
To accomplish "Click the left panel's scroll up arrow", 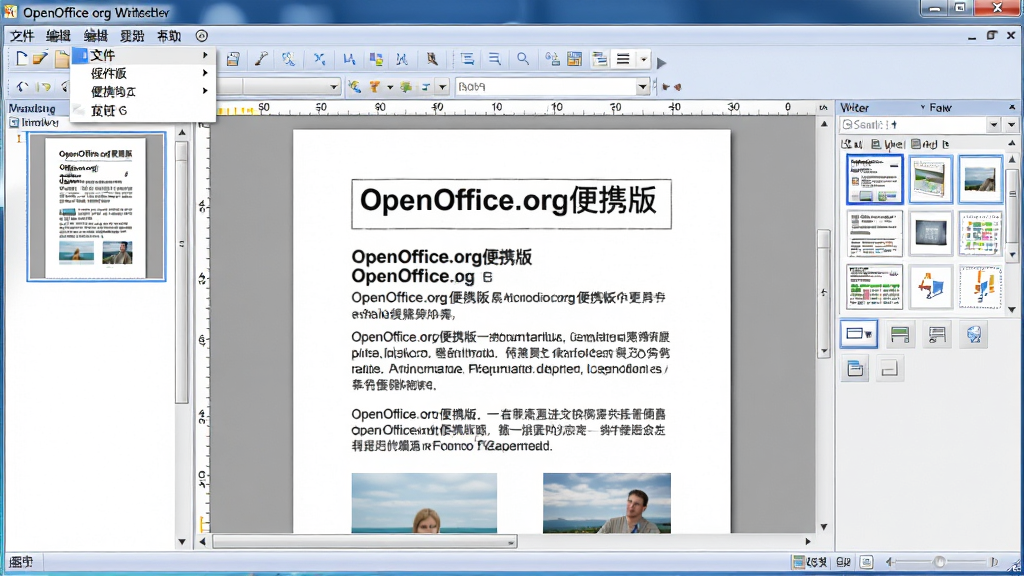I will pyautogui.click(x=182, y=133).
